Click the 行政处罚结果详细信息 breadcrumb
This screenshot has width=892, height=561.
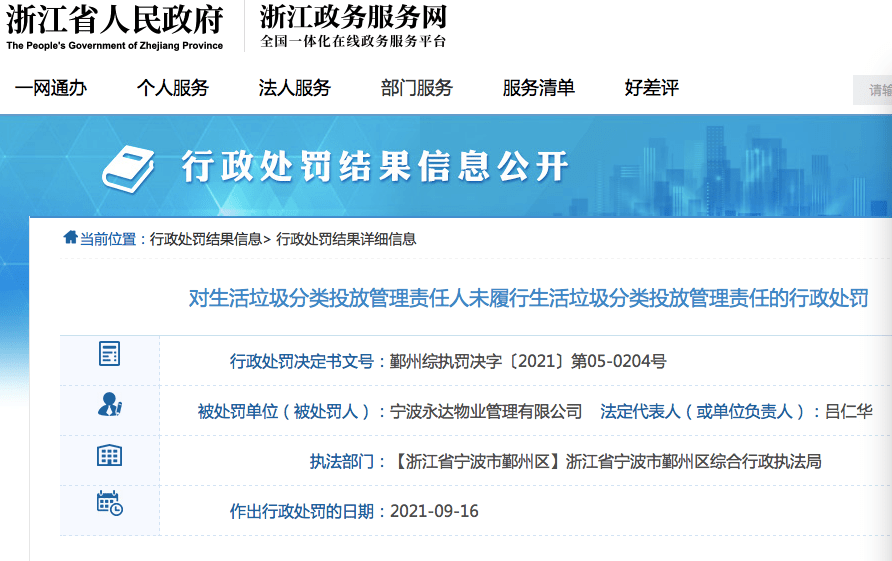[346, 239]
